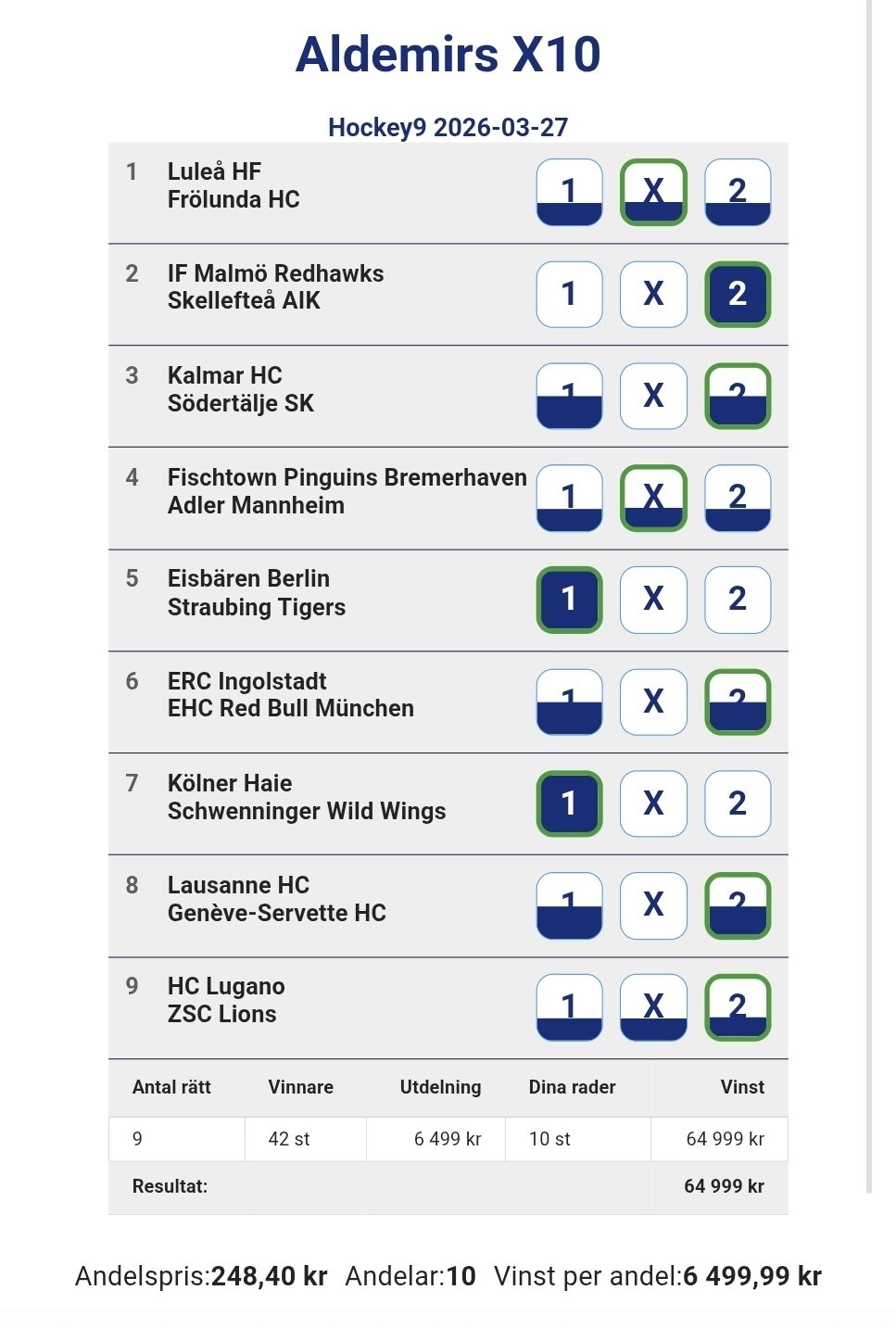This screenshot has height=1328, width=896.
Task: Click the Dina rader column header
Action: point(572,1087)
